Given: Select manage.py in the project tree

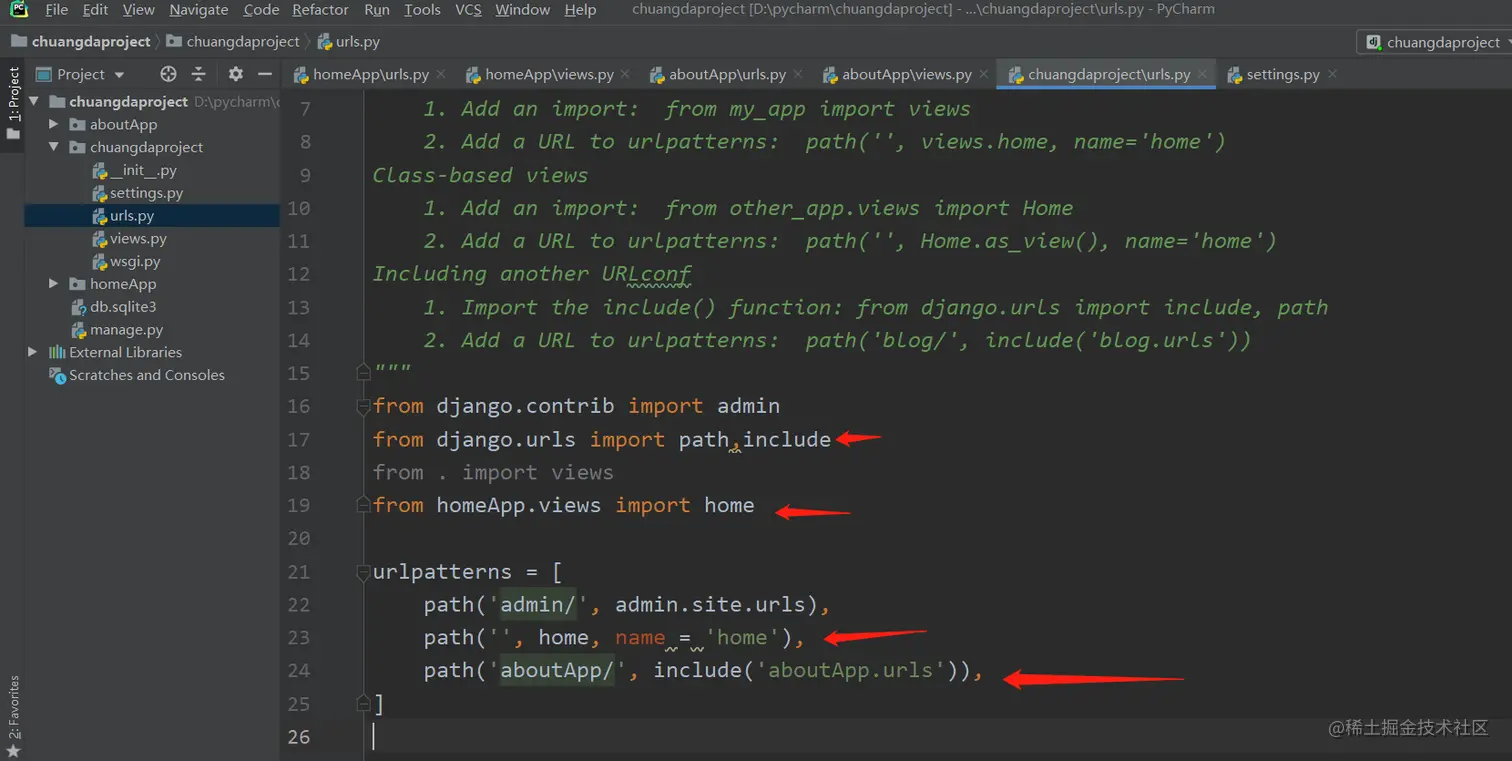Looking at the screenshot, I should [x=126, y=330].
